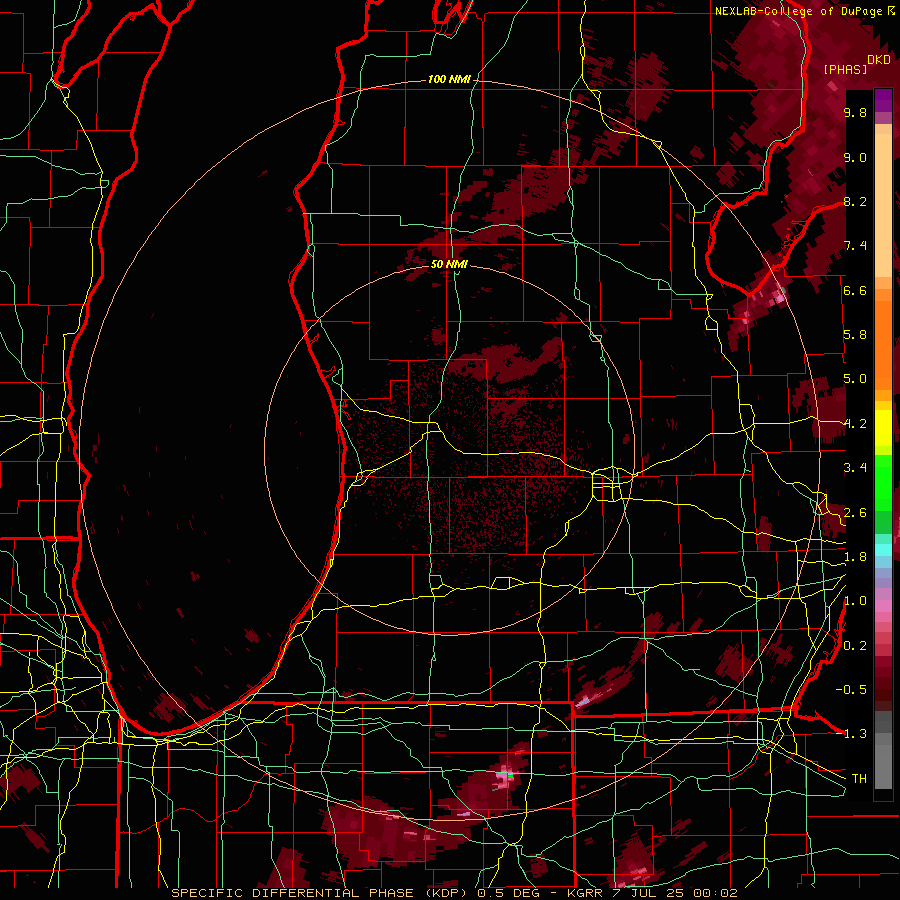Click the 5.0 legend value
This screenshot has height=900, width=900.
pos(855,379)
